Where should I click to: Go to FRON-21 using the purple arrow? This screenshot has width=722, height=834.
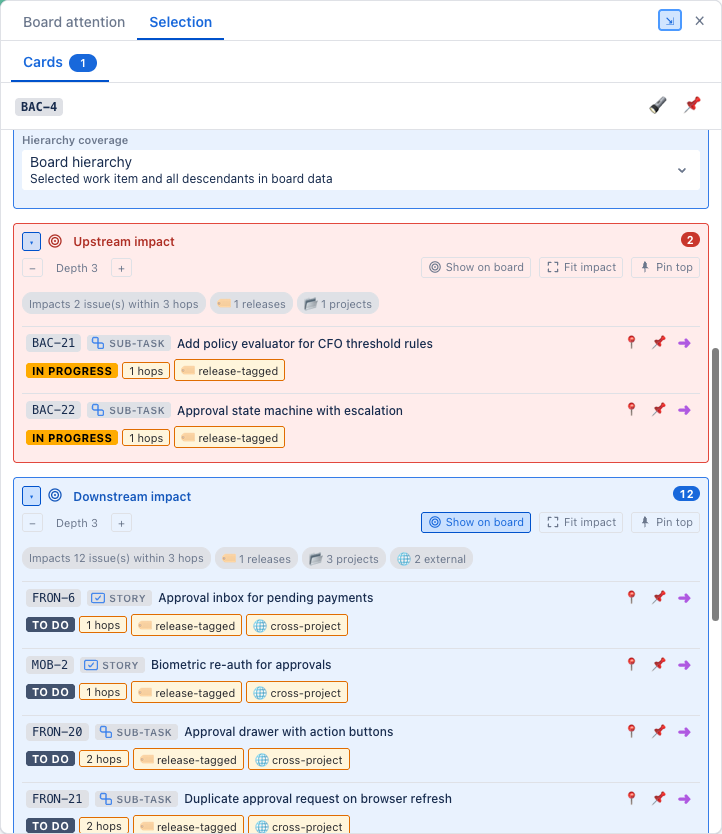tap(684, 799)
